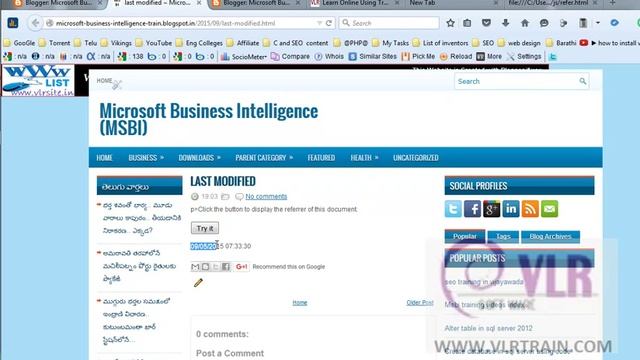Switch to the Popular tab
Screen dimensions: 640x360
(464, 236)
